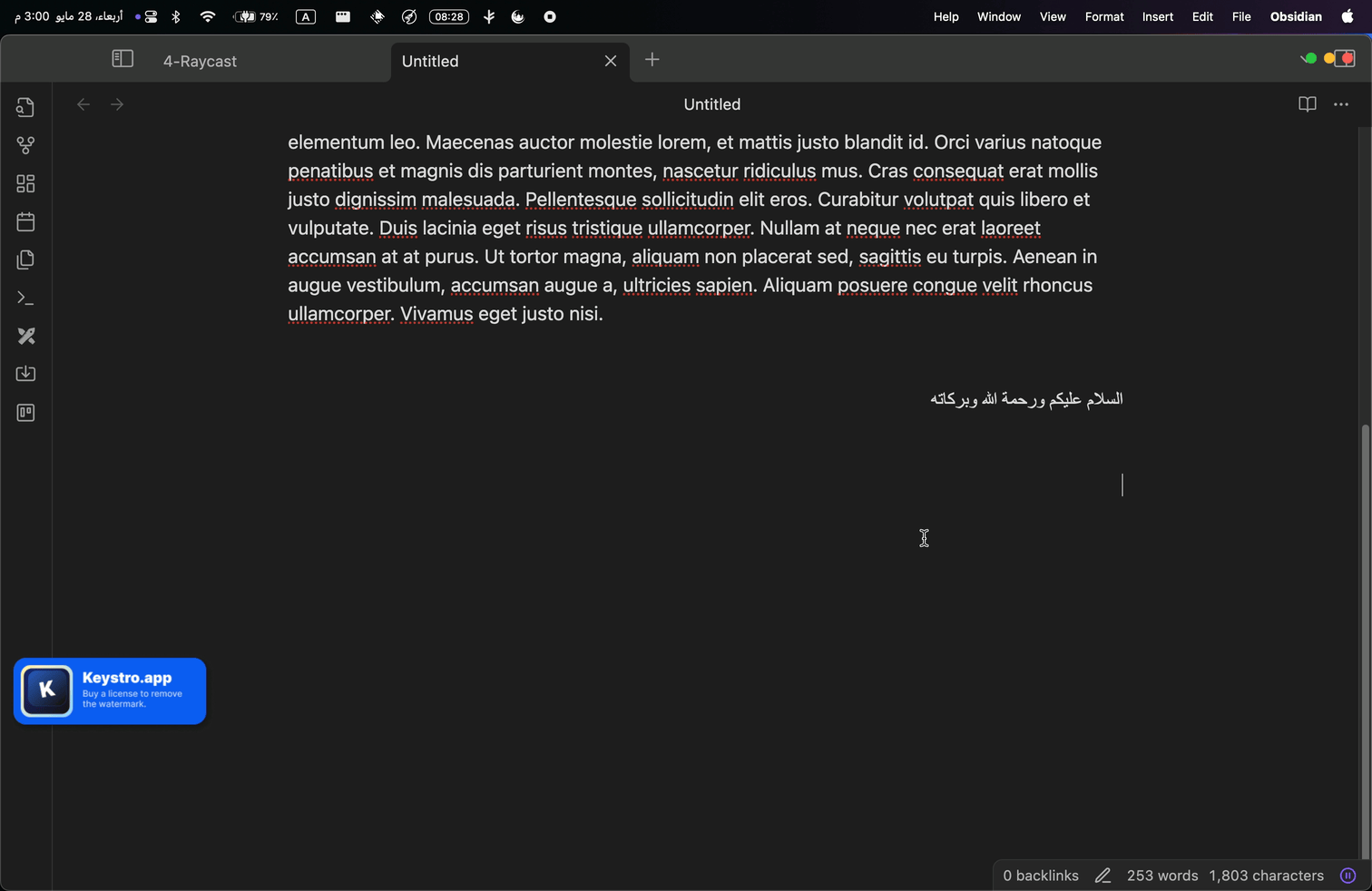This screenshot has height=891, width=1372.
Task: Open a new tab with the plus button
Action: pos(652,59)
